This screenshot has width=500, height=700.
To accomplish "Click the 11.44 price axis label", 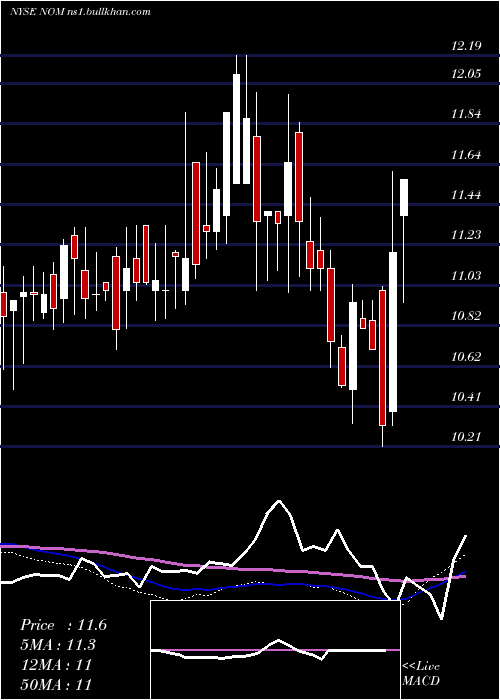I will coord(467,195).
